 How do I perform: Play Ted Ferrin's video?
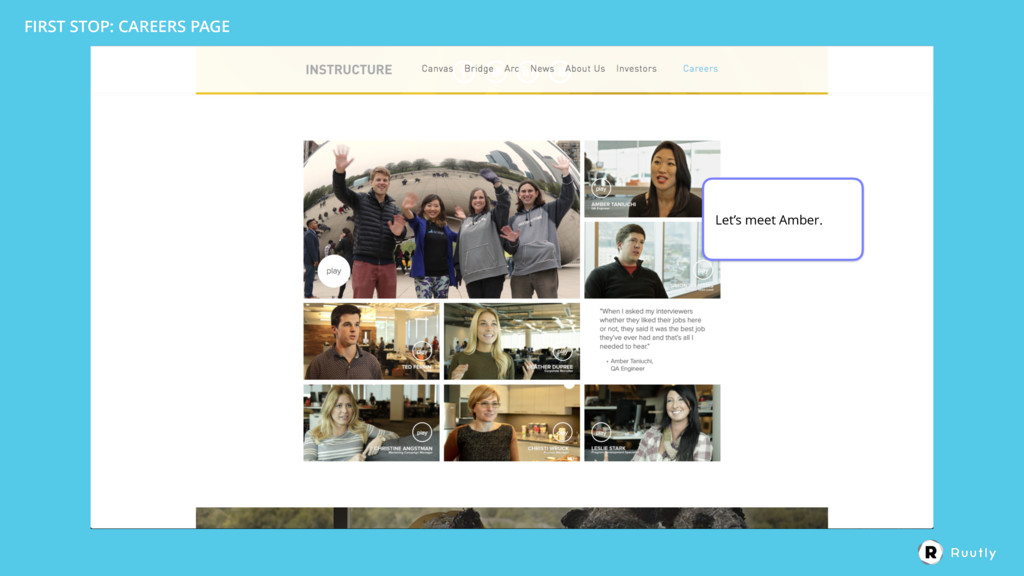(x=422, y=351)
